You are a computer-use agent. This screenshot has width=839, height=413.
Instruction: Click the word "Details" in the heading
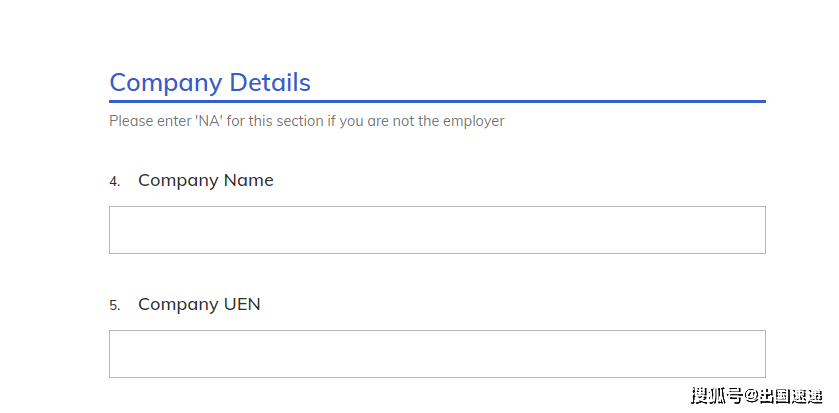270,83
